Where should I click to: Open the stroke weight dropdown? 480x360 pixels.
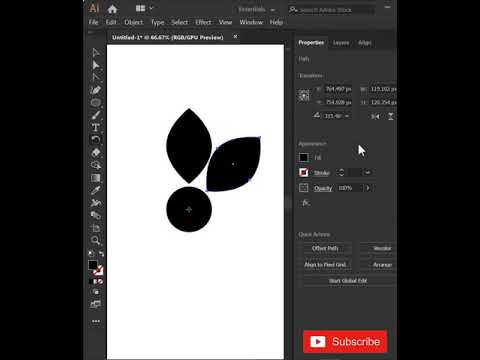click(367, 172)
